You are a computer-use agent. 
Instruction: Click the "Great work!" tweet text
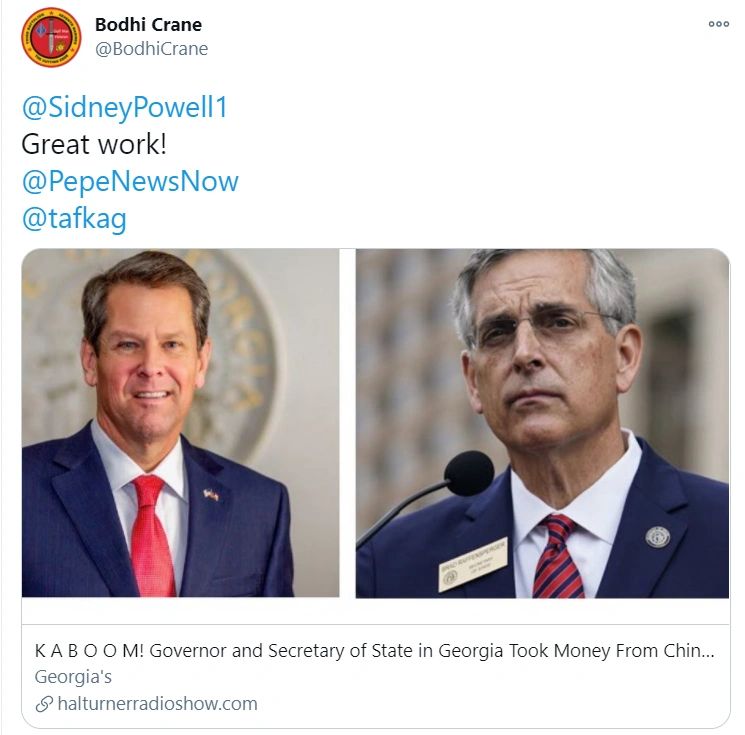coord(94,144)
